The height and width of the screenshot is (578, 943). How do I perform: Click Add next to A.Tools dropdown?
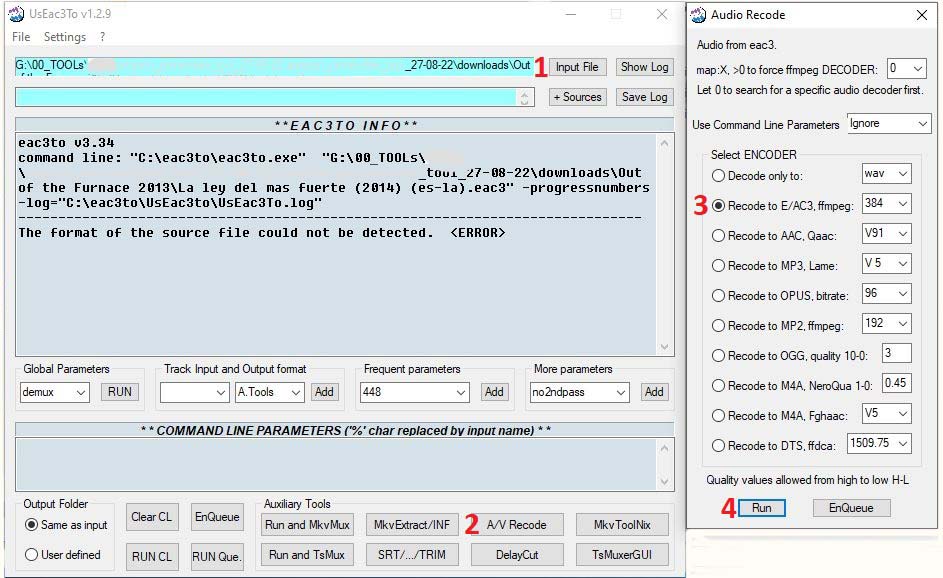tap(324, 392)
